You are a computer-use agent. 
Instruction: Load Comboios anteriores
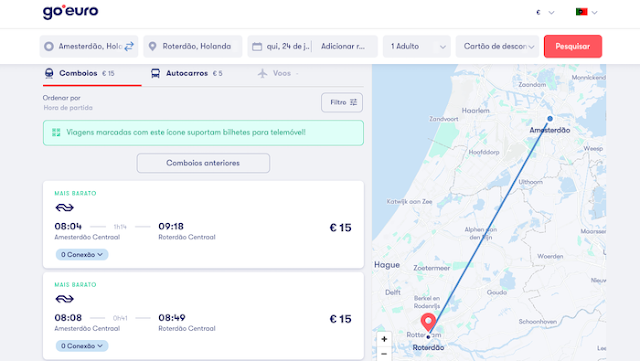(203, 163)
